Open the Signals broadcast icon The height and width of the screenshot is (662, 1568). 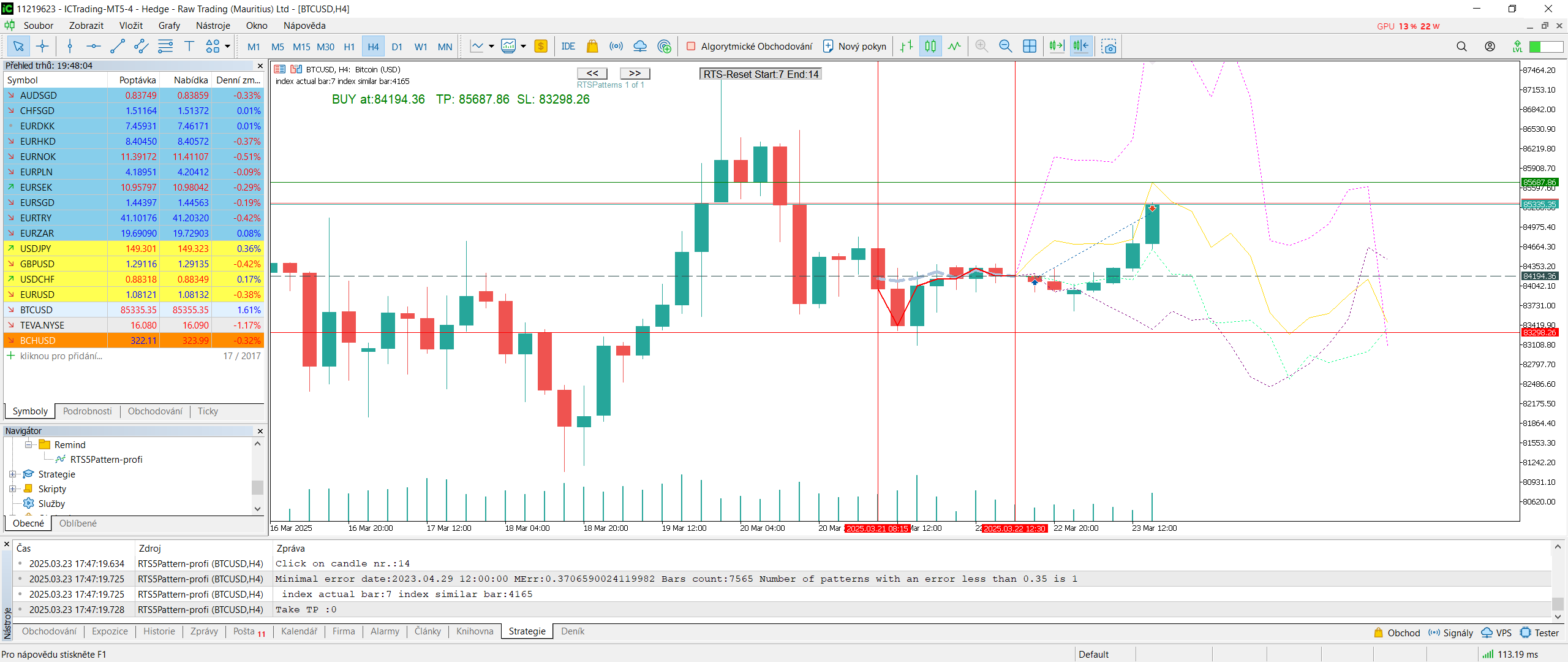pos(616,46)
